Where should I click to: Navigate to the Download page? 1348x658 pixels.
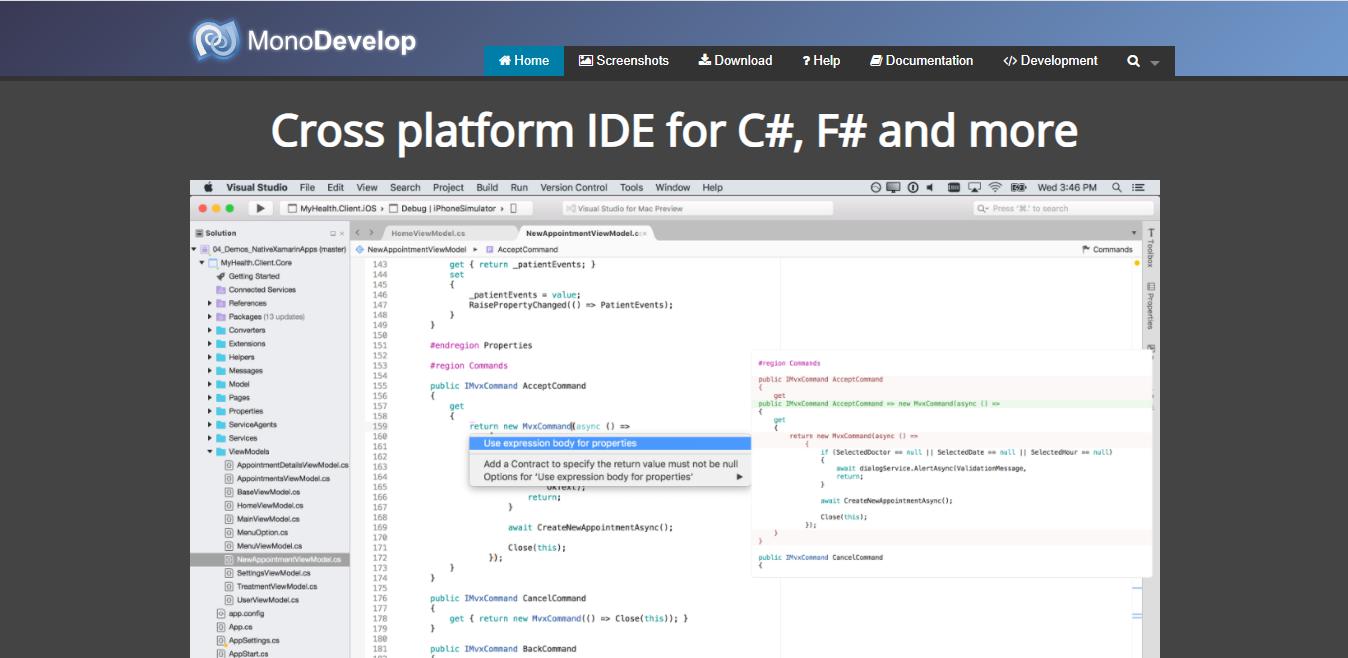coord(735,60)
